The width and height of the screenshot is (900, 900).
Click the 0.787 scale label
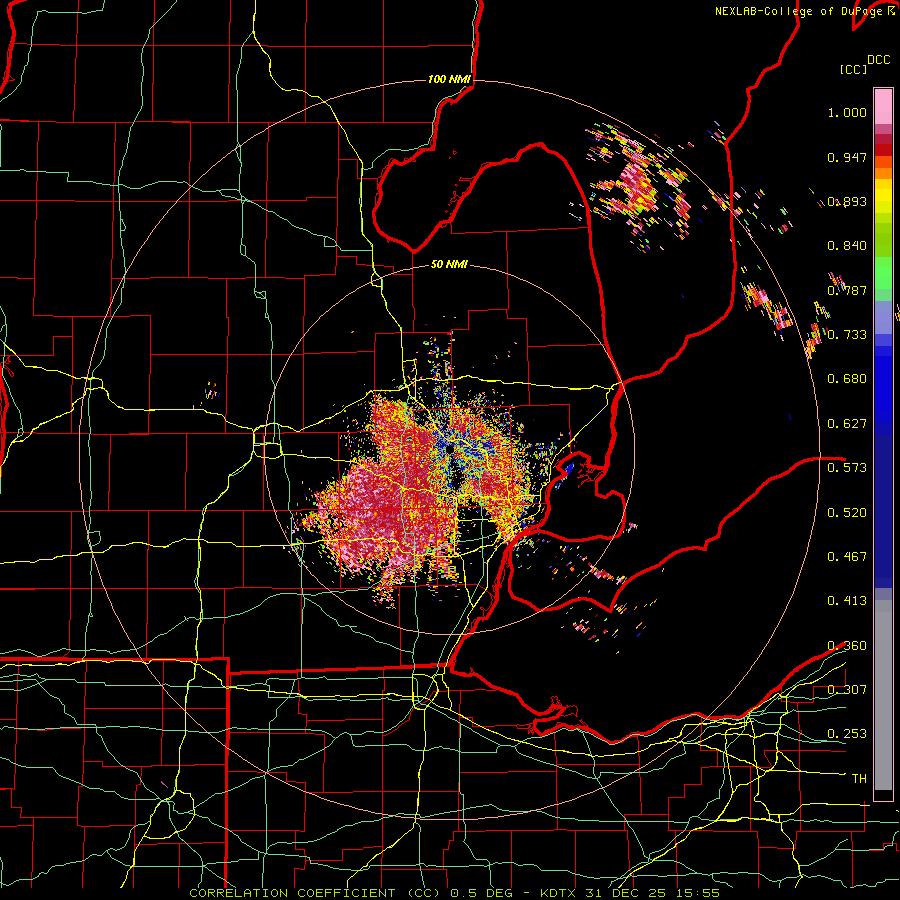pyautogui.click(x=847, y=290)
